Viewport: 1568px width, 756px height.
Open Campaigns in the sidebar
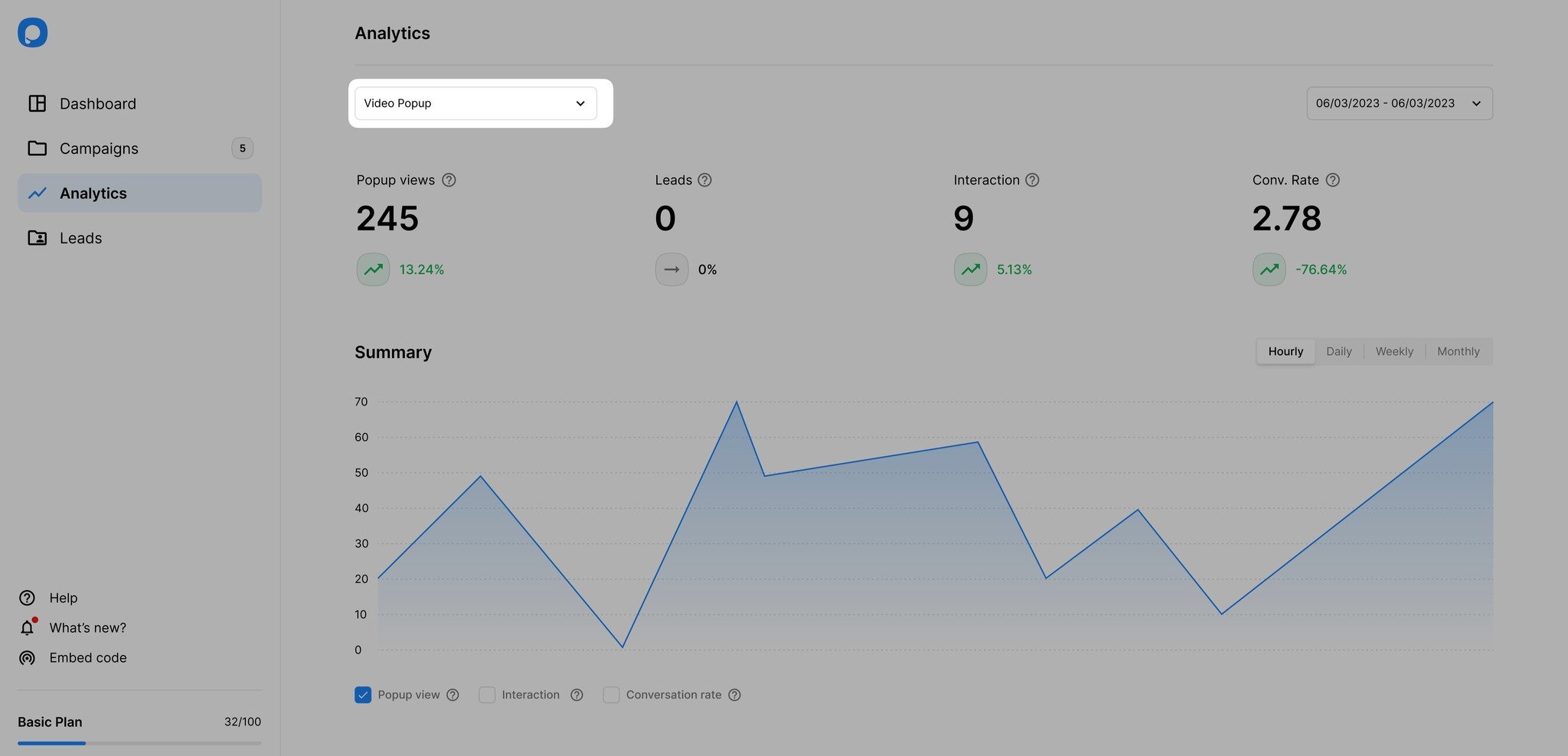click(99, 148)
